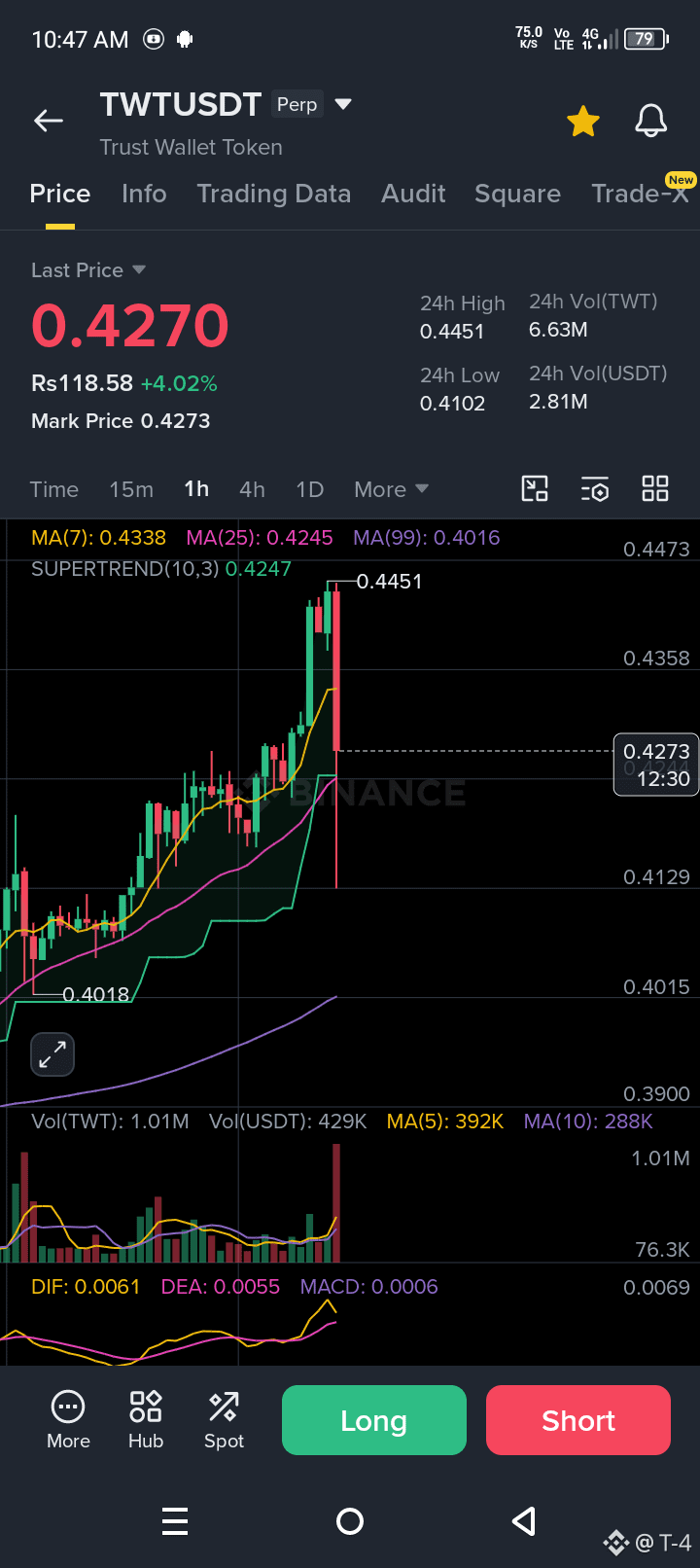Tap the battery indicator in status bar
Screen dimensions: 700x1568
(647, 39)
